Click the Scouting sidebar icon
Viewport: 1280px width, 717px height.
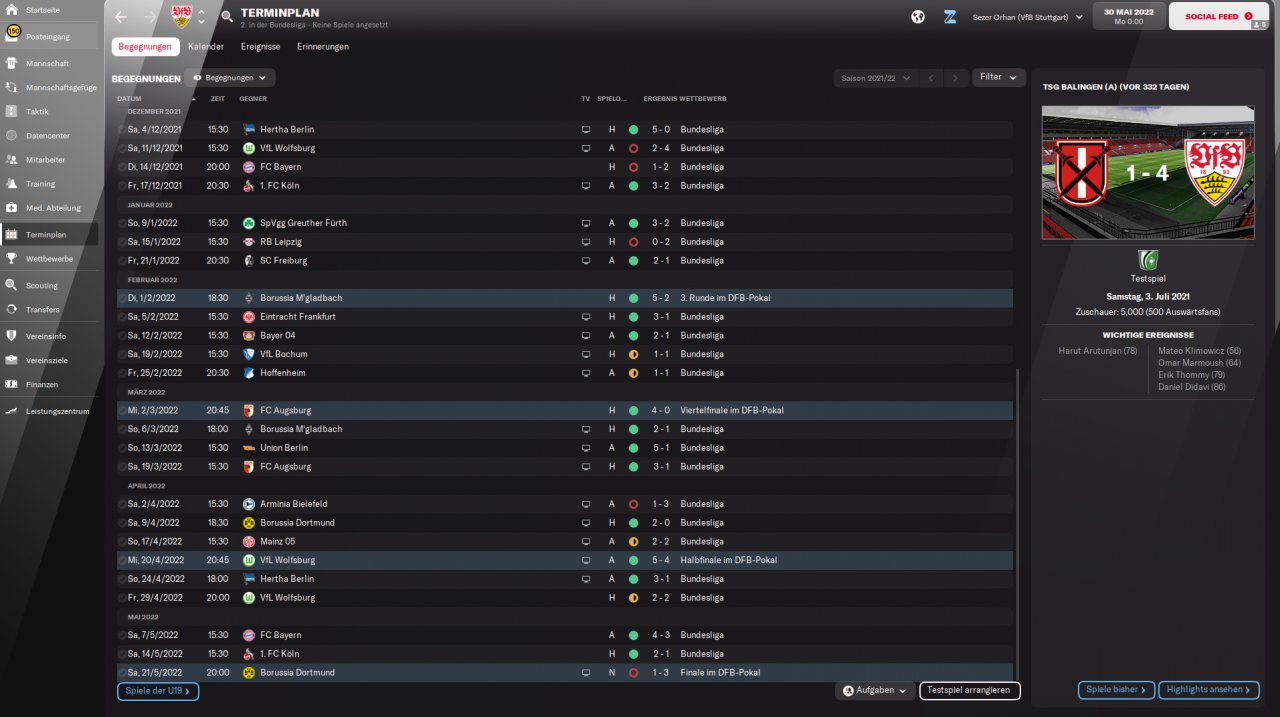(12, 285)
